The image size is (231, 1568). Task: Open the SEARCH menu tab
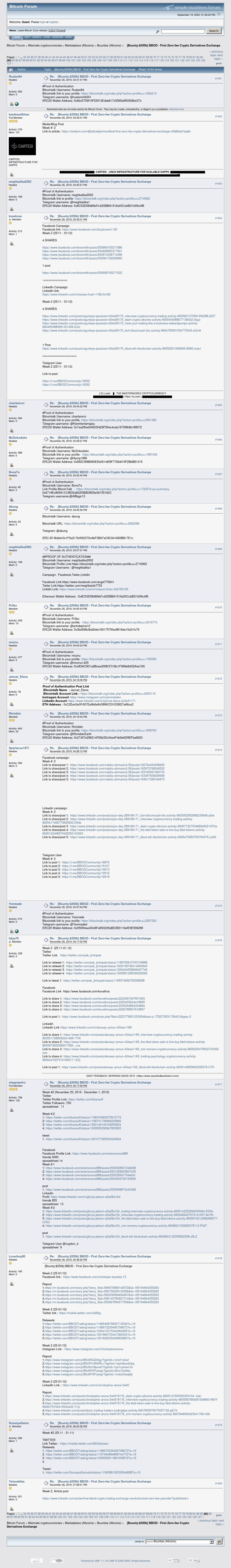click(37, 37)
